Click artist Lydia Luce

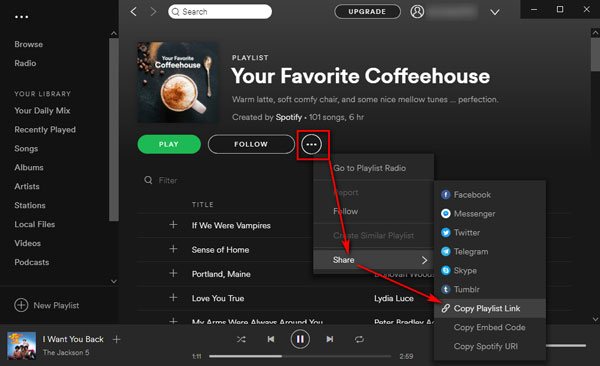click(394, 298)
